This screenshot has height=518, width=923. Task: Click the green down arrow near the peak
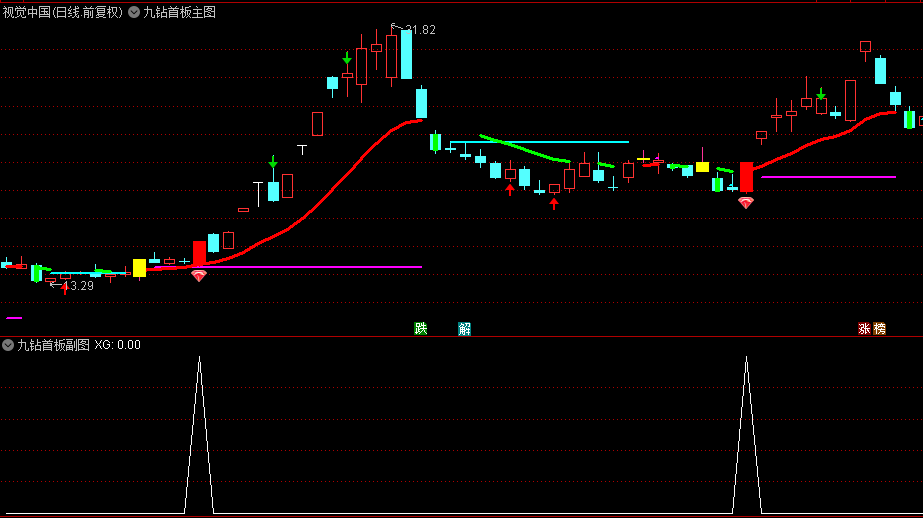pyautogui.click(x=347, y=58)
